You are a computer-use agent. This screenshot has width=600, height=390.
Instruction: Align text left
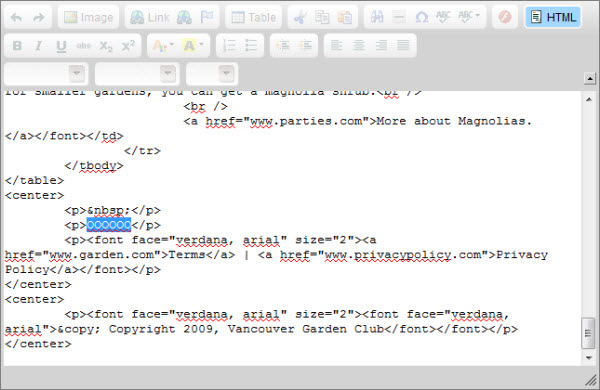click(x=336, y=46)
